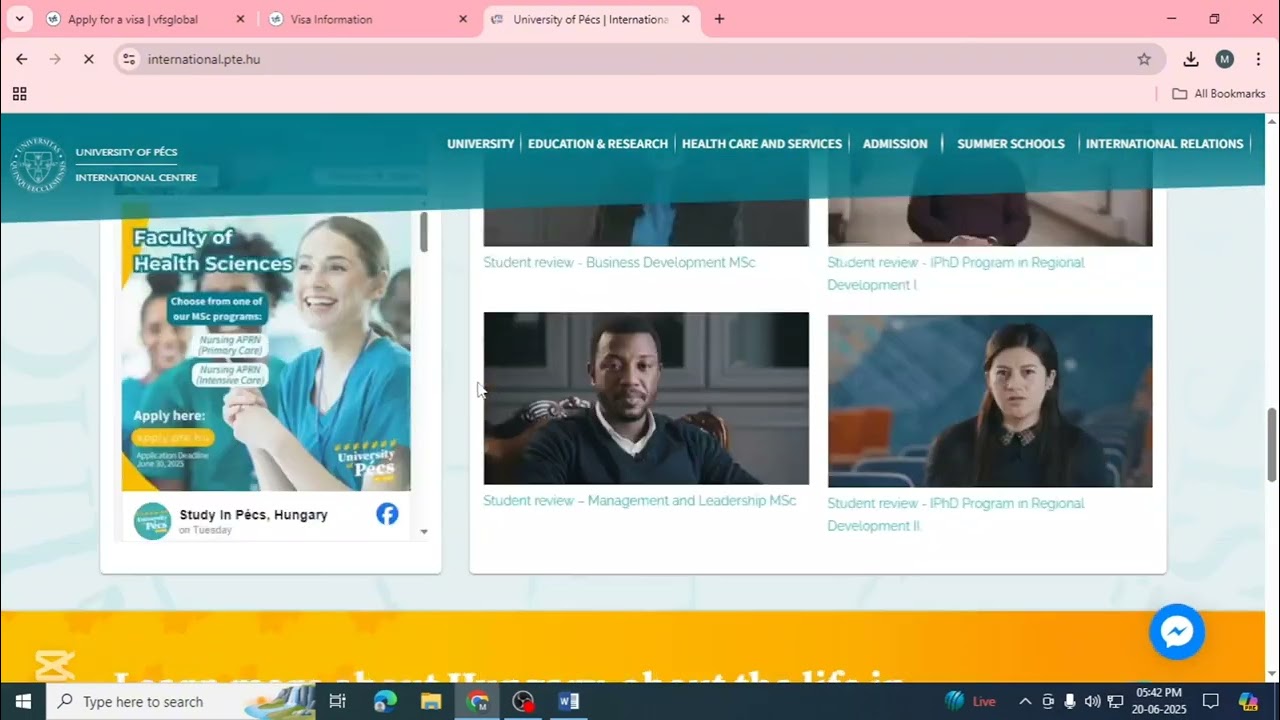Screen dimensions: 1280x720
Task: Go back to the previous page
Action: coord(22,59)
